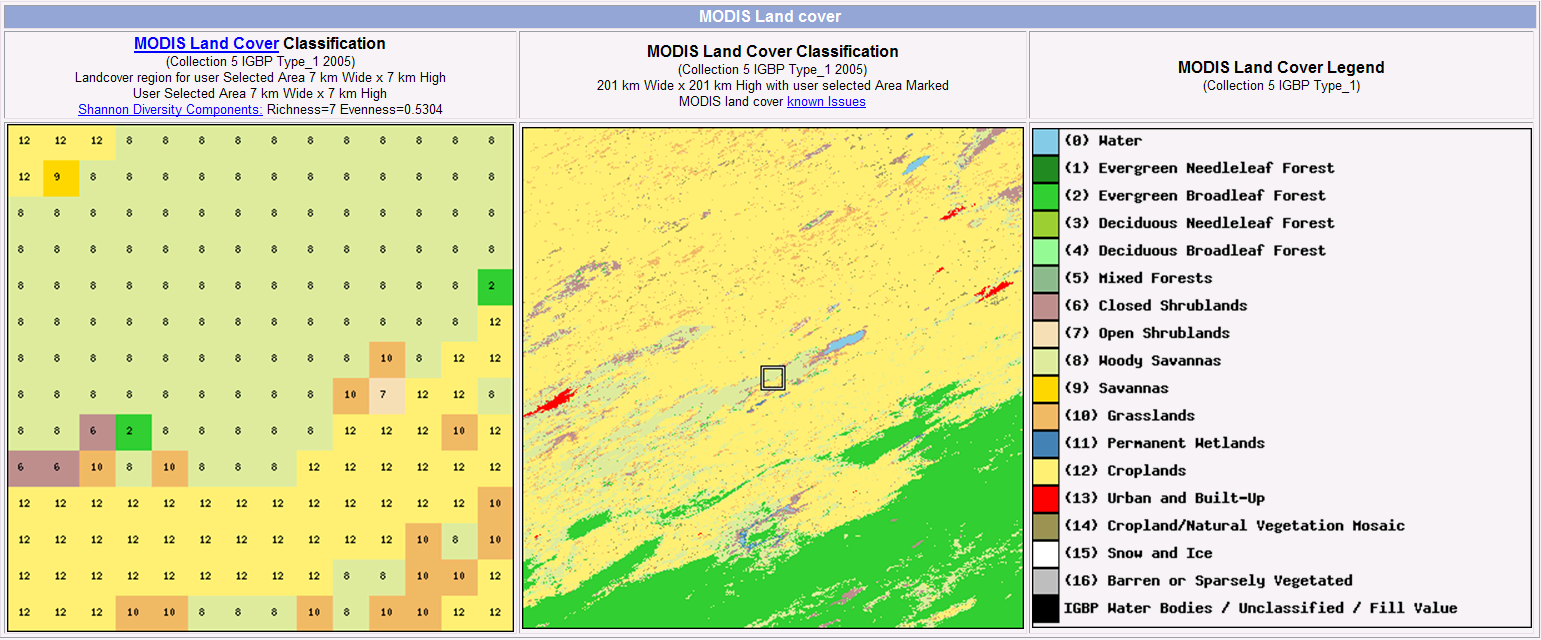Choose the Cropland/Natural Vegetation Mosaic swatch

pos(1045,526)
